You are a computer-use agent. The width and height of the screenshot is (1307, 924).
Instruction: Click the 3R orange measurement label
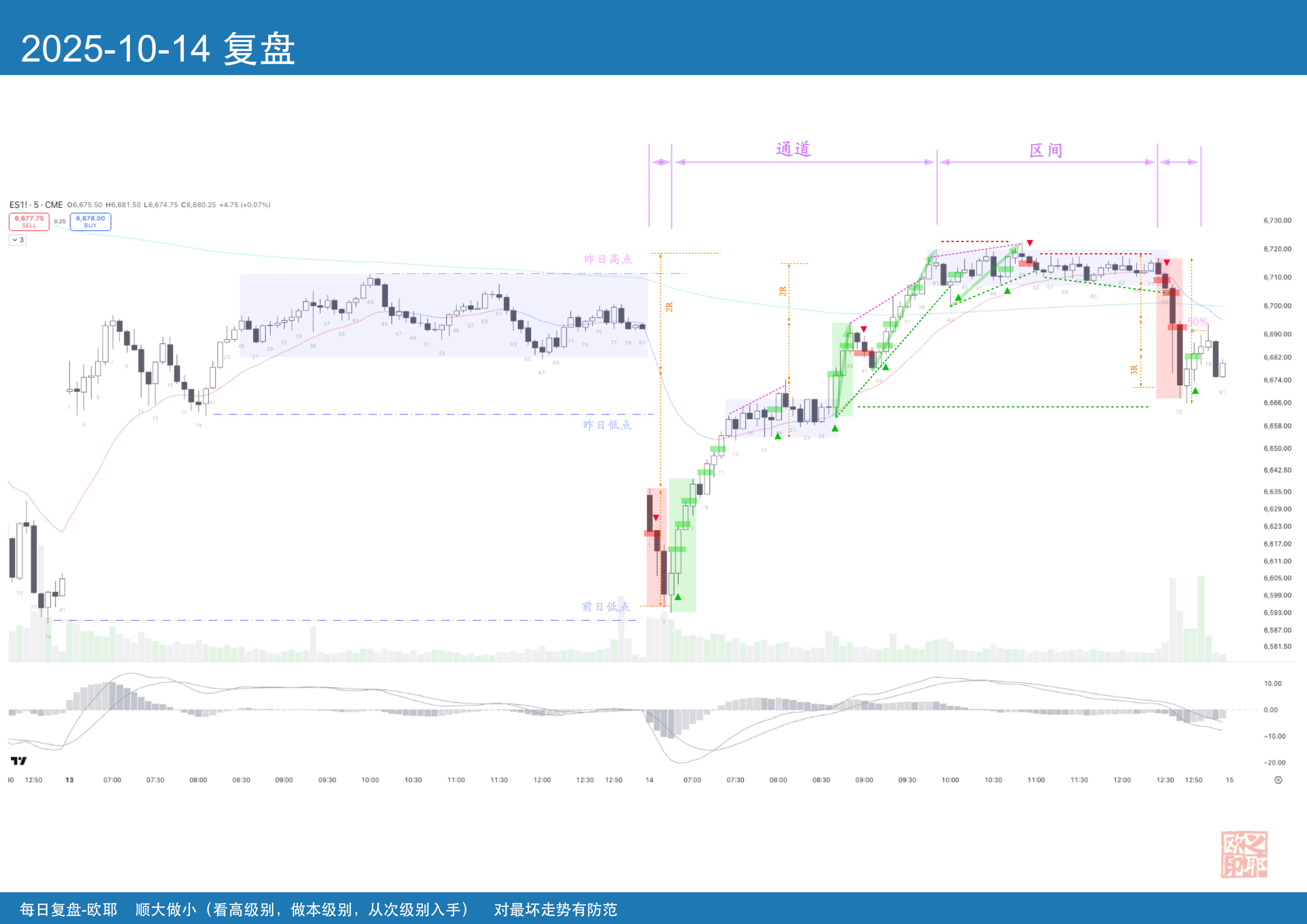pos(1134,370)
